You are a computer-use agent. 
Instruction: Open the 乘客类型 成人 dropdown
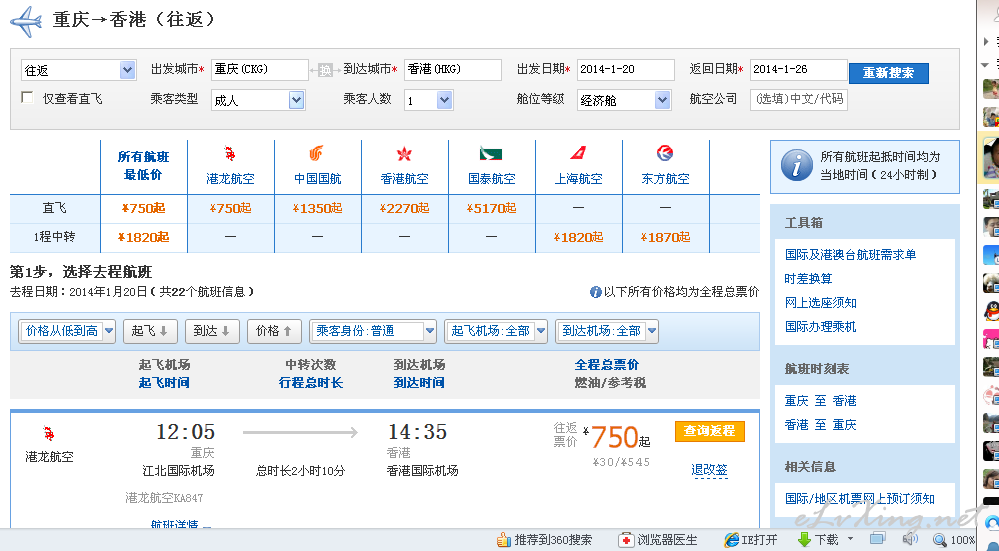click(258, 100)
